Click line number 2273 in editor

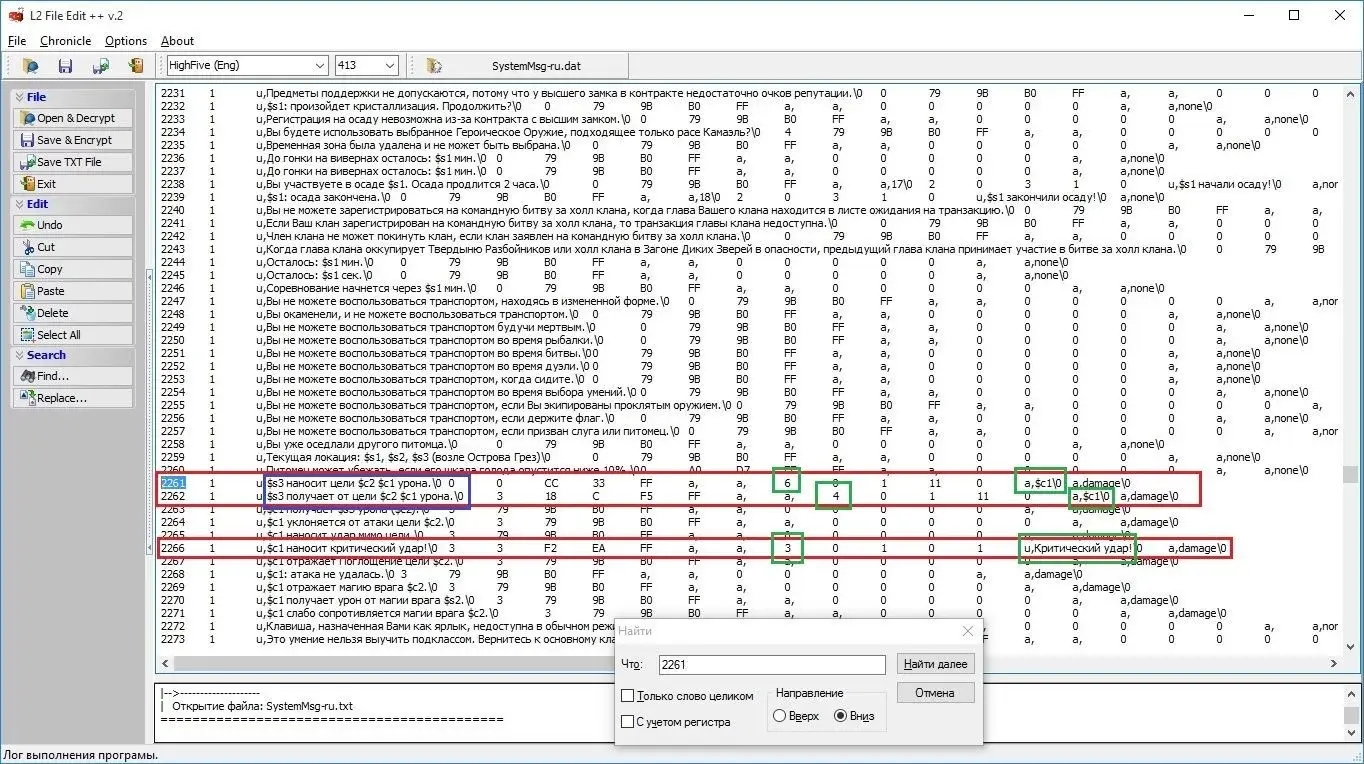pyautogui.click(x=173, y=639)
